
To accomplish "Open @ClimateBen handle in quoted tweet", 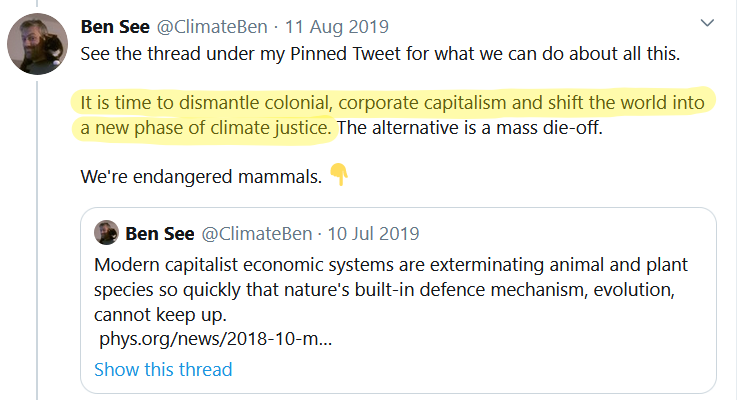I will pos(257,233).
